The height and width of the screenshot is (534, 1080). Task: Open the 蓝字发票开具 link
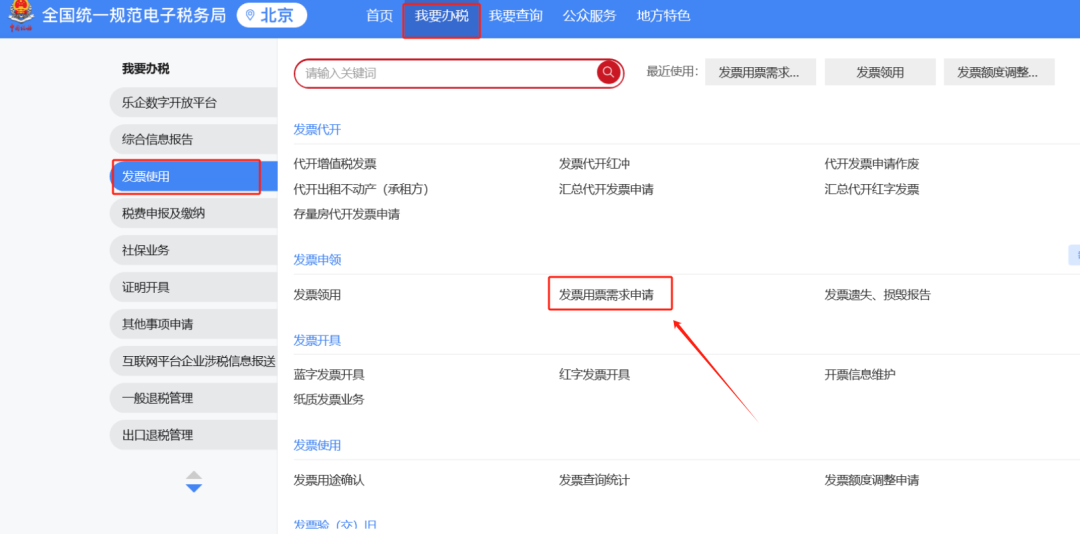[329, 375]
